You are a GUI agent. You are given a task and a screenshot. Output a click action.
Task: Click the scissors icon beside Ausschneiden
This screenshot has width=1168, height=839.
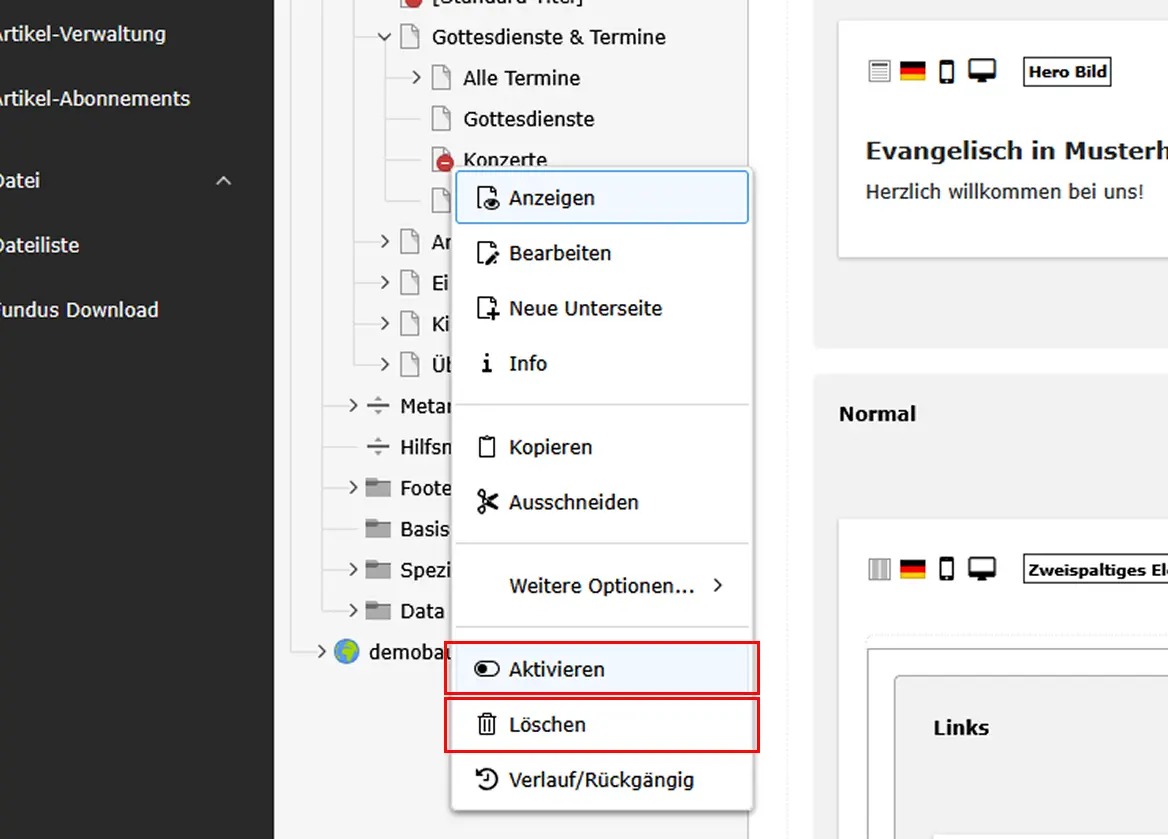[487, 502]
